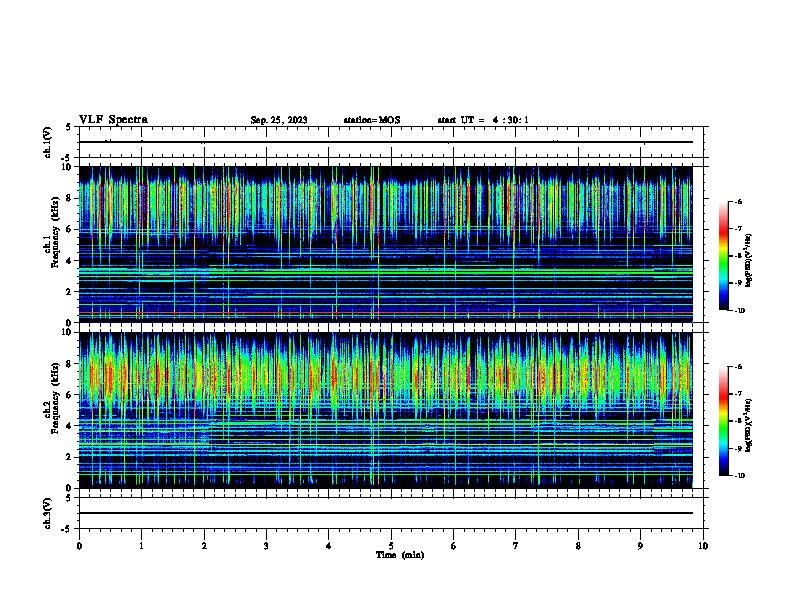792x612 pixels.
Task: Click inside the ch.2 spectrogram panel
Action: pyautogui.click(x=386, y=410)
